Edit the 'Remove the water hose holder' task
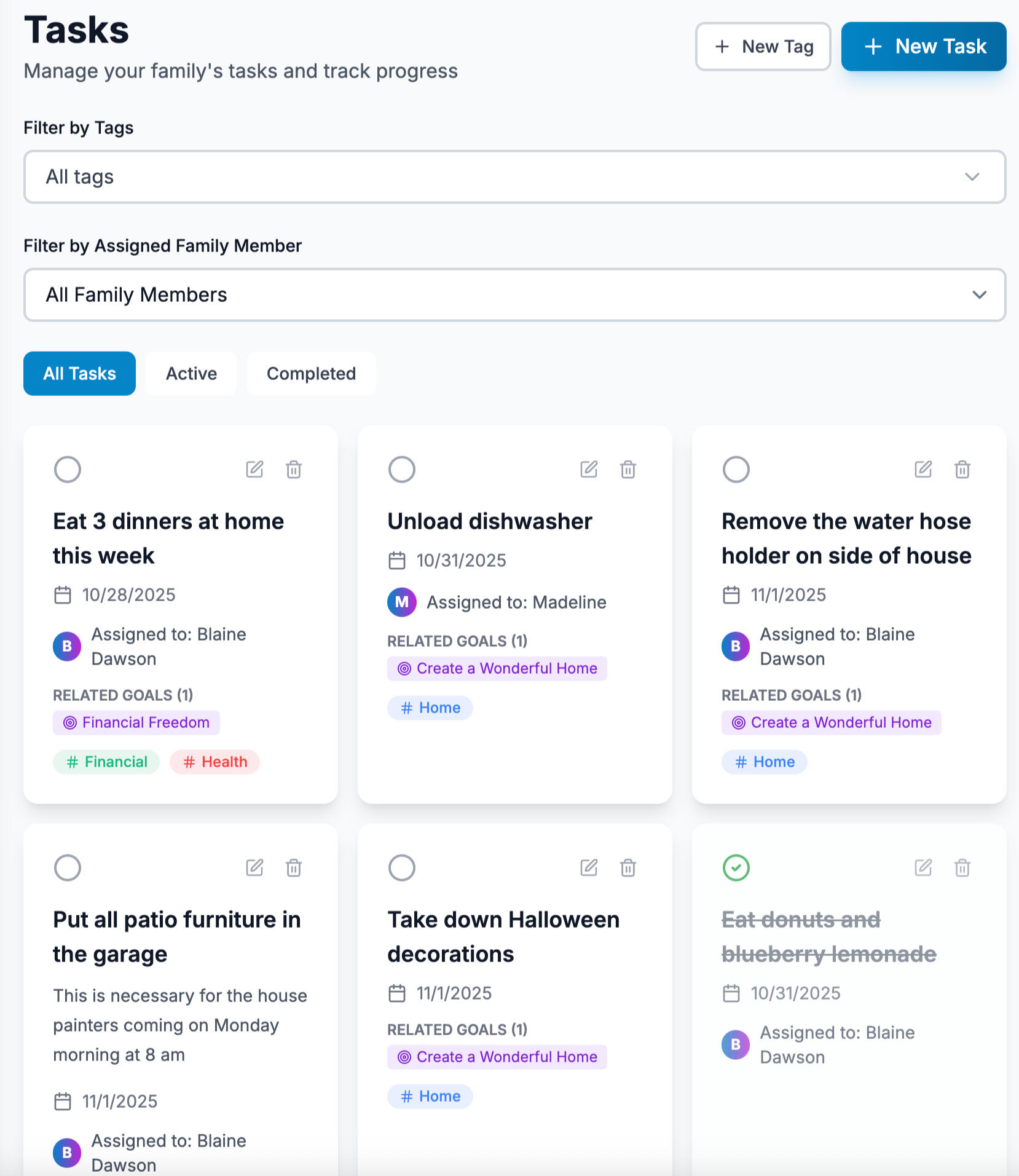The image size is (1019, 1176). (923, 470)
